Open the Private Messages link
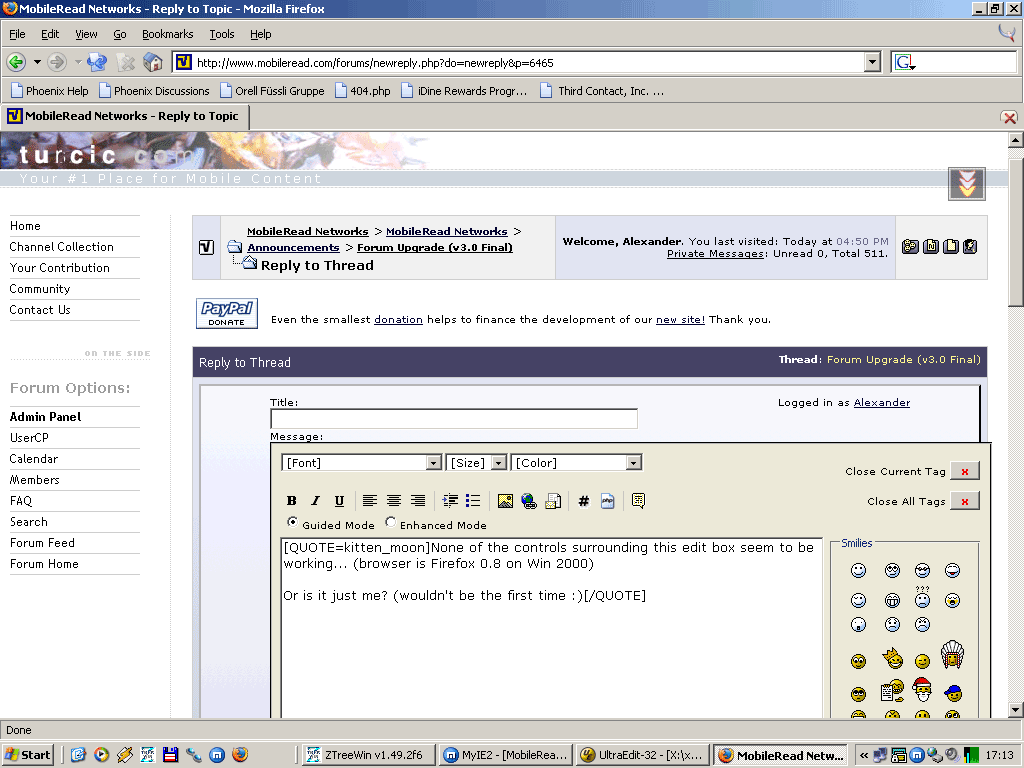 click(715, 253)
